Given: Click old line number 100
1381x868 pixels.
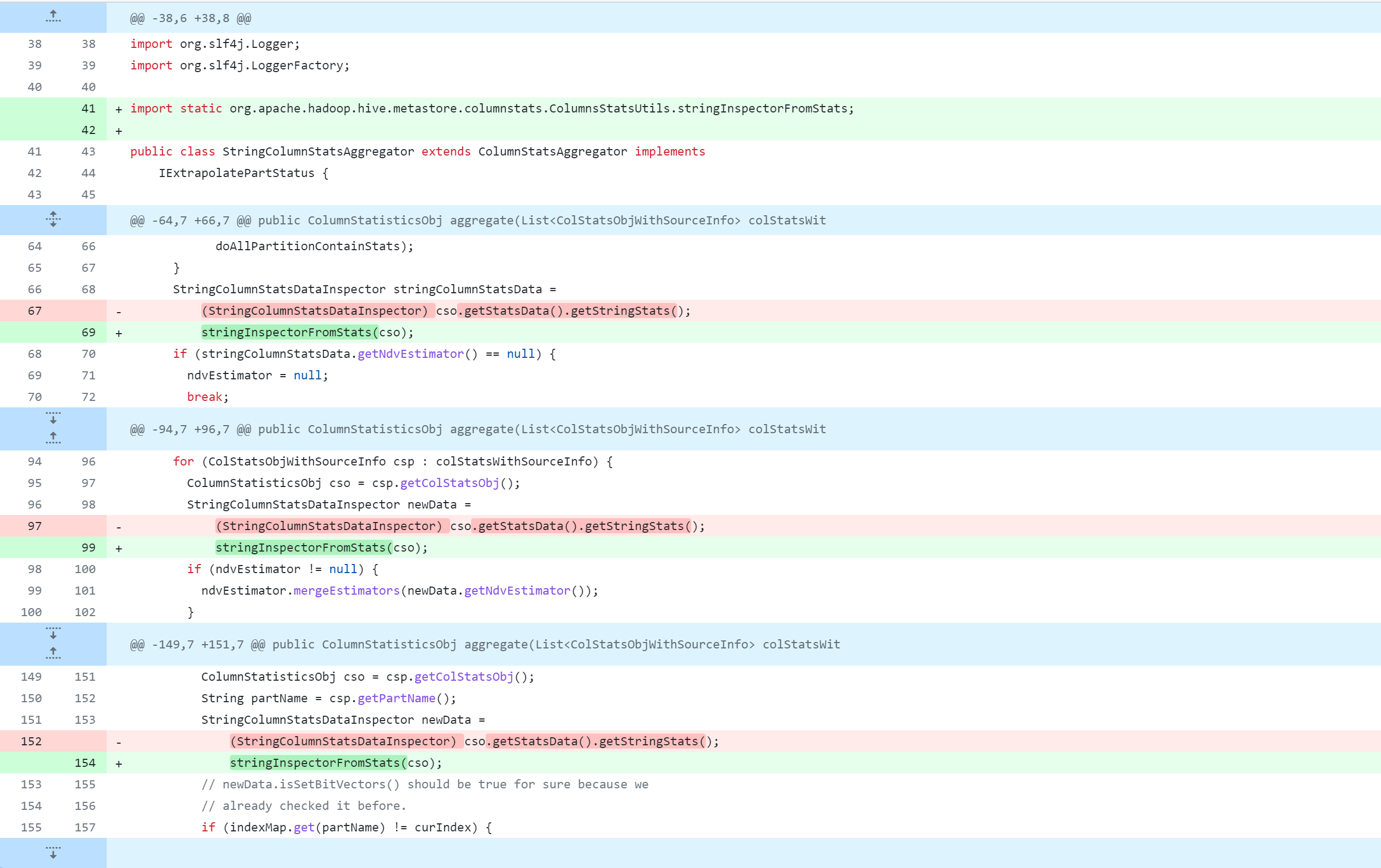Looking at the screenshot, I should (31, 612).
